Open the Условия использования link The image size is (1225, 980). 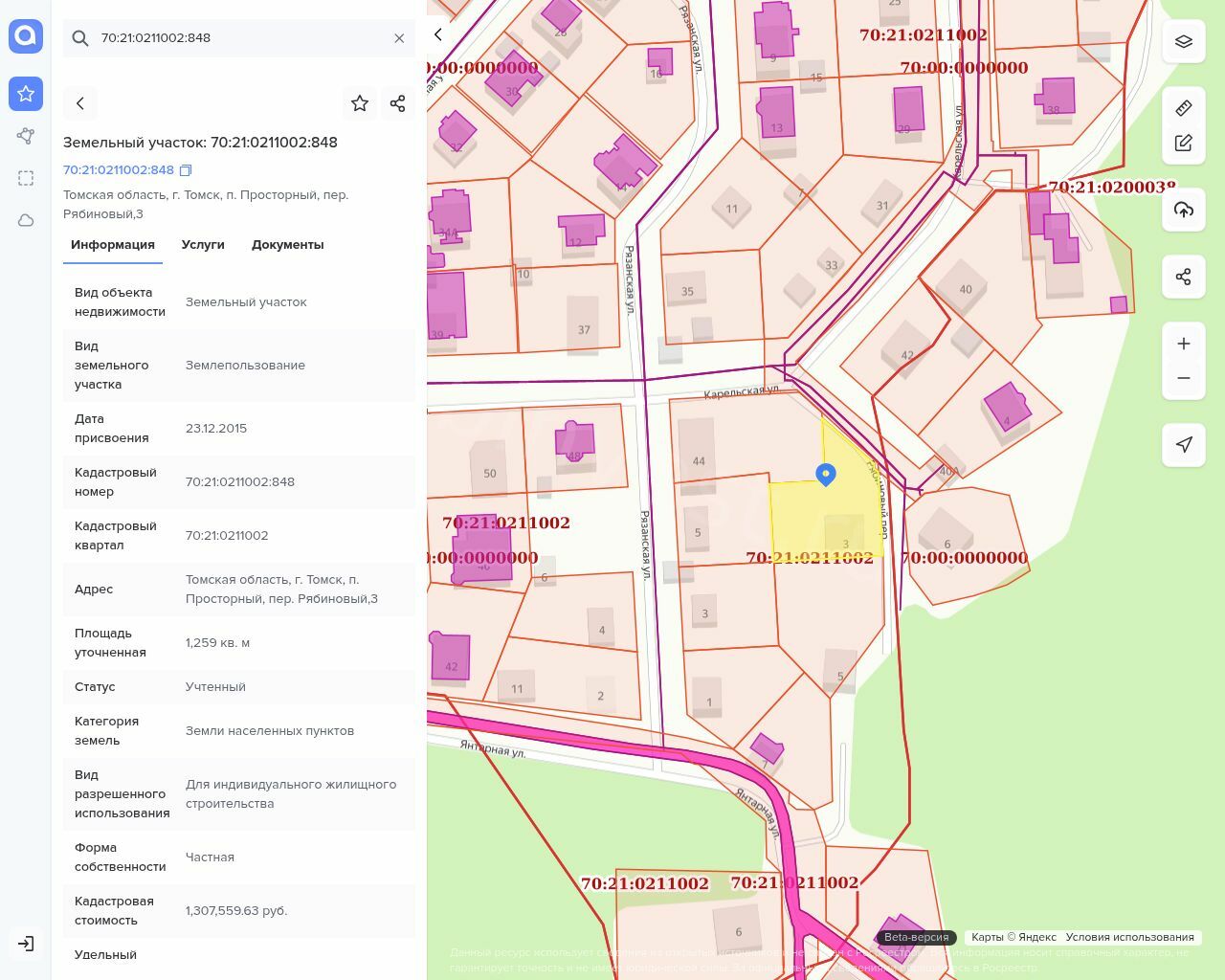1129,937
